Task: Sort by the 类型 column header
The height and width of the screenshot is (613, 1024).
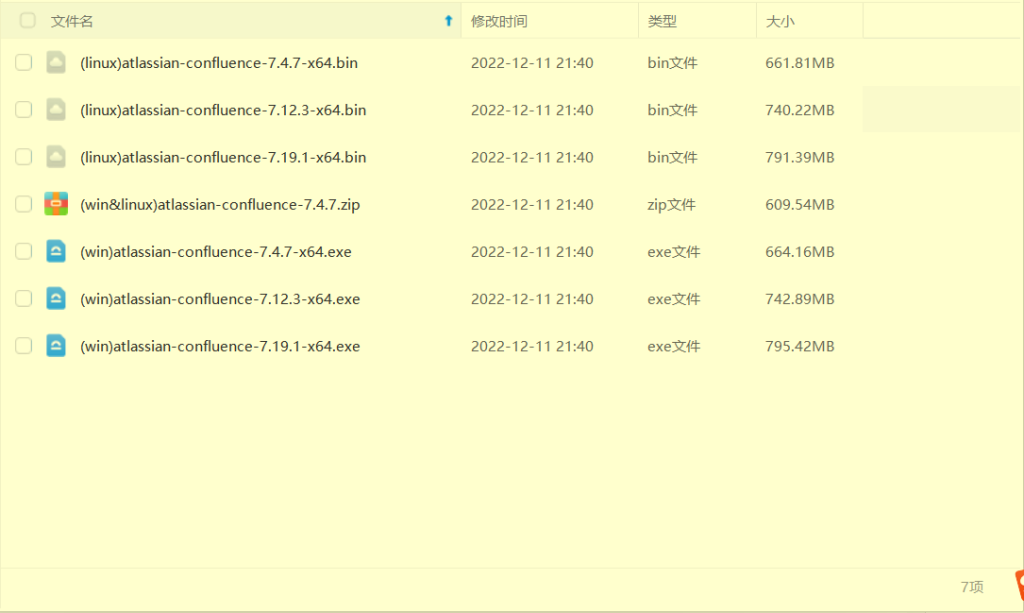Action: click(662, 22)
